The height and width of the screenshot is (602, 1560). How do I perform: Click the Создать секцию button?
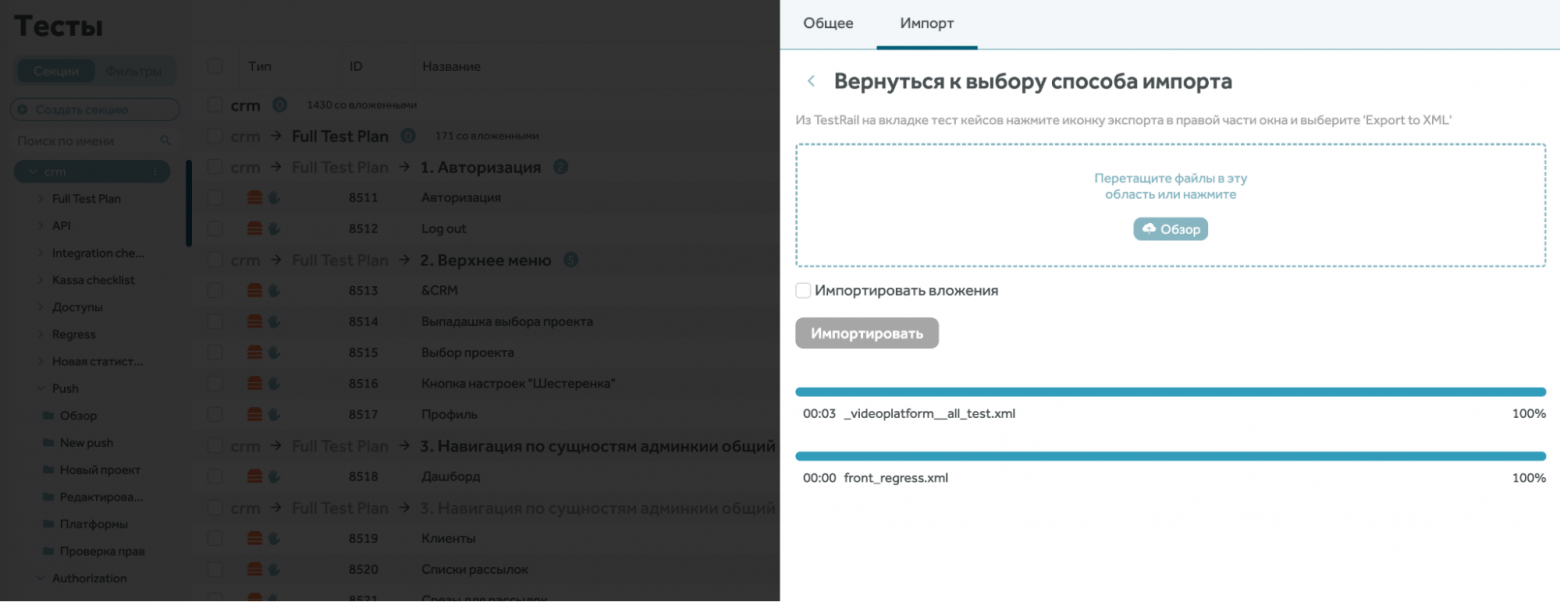point(95,110)
